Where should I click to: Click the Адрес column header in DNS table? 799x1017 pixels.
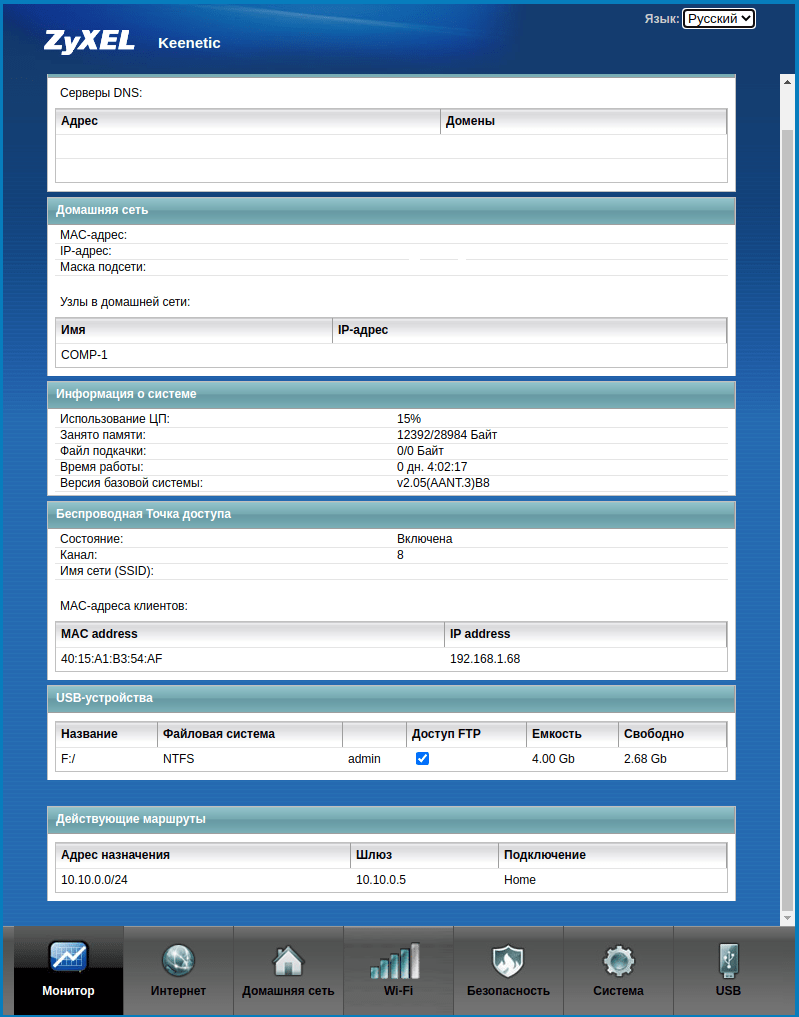[248, 121]
